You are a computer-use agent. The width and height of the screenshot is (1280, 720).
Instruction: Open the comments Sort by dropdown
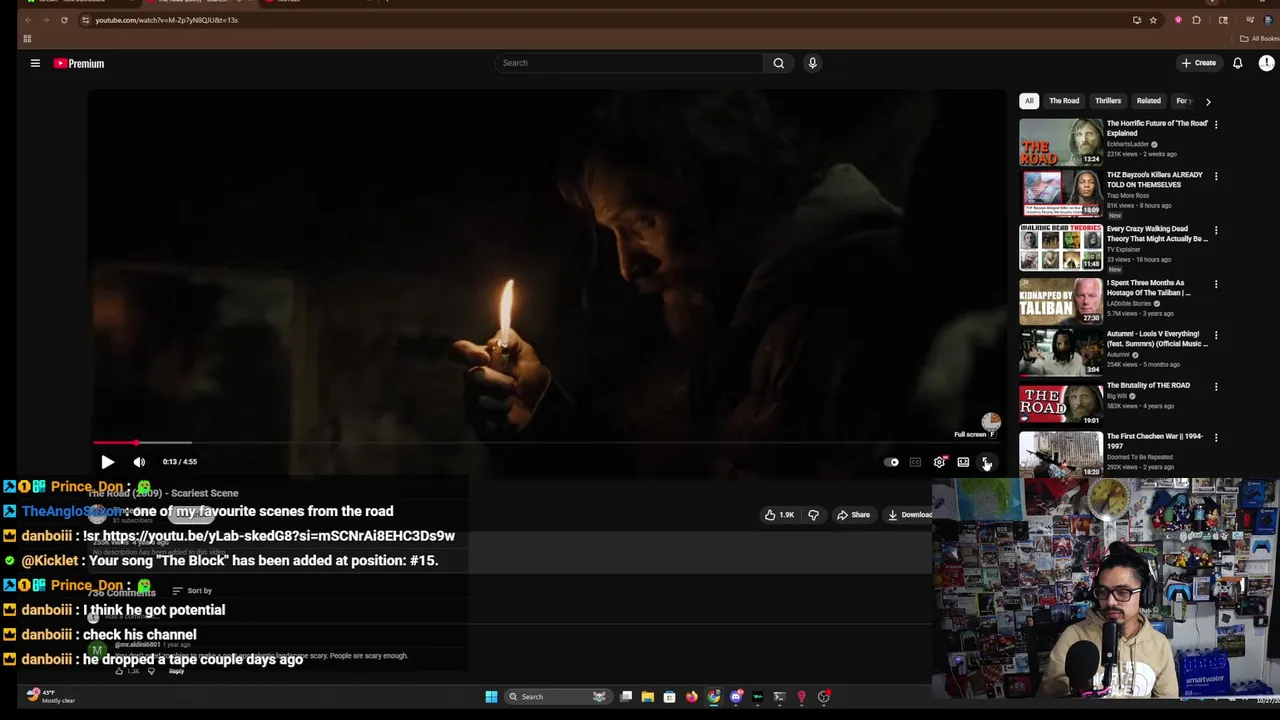pos(192,591)
